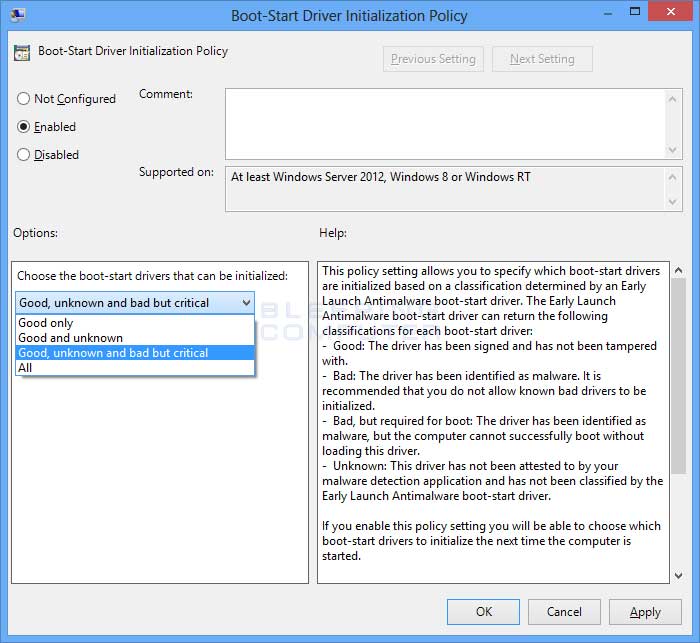
Task: Click inside the Comment text box
Action: [445, 124]
